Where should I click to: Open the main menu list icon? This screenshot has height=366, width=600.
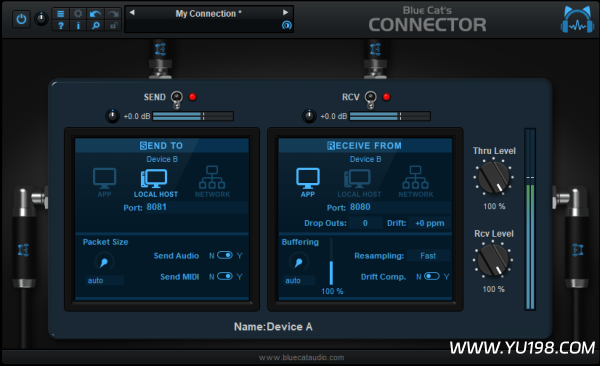pyautogui.click(x=60, y=14)
